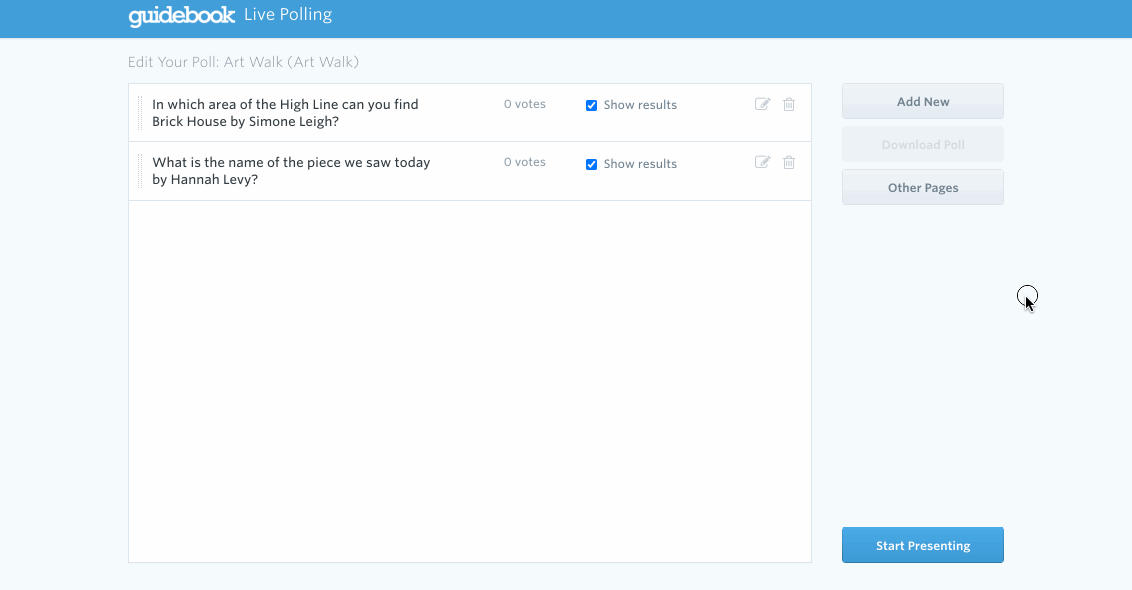The width and height of the screenshot is (1132, 590).
Task: Click the Add New button
Action: point(923,101)
